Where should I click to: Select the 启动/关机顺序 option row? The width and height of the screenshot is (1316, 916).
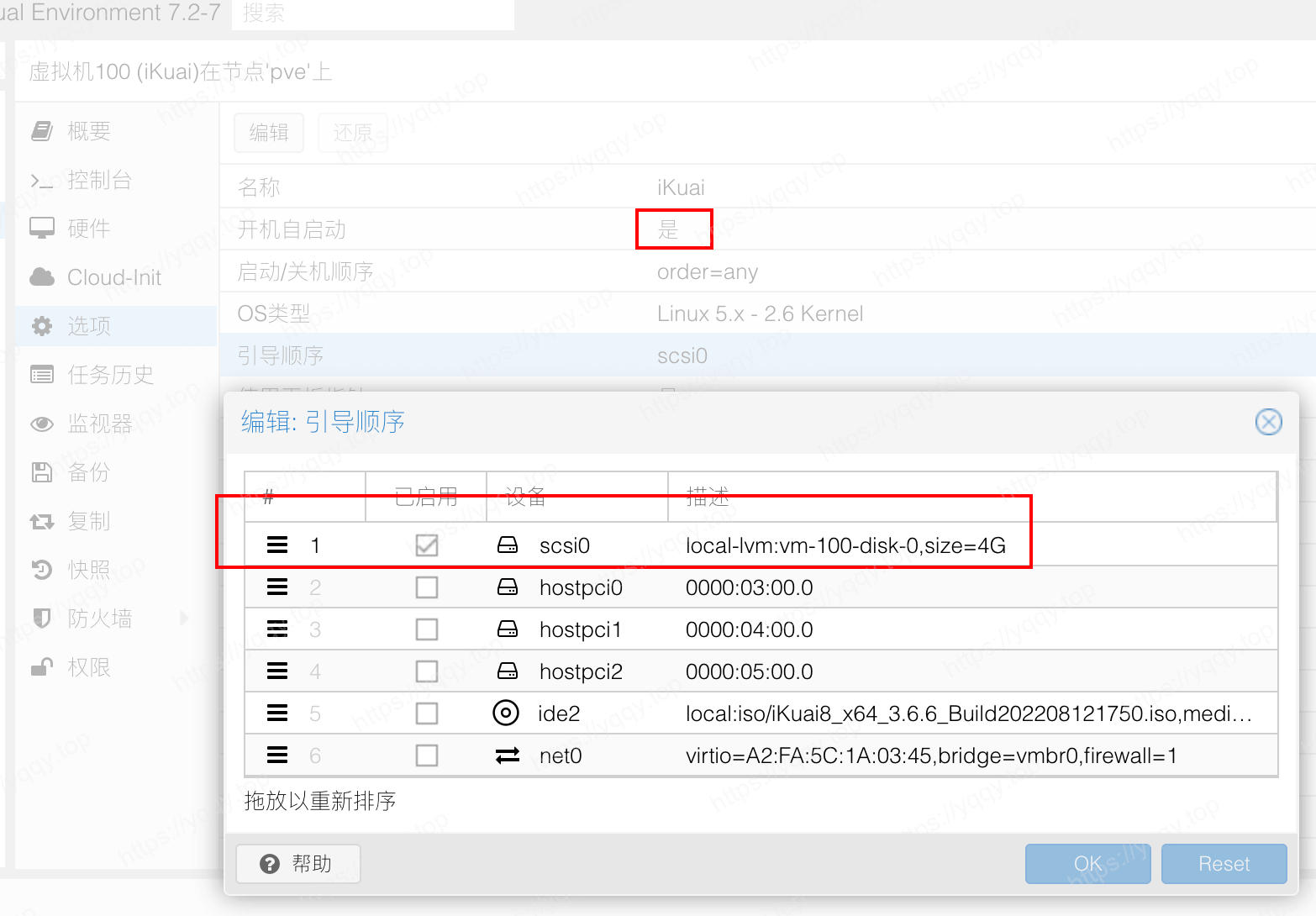click(767, 271)
